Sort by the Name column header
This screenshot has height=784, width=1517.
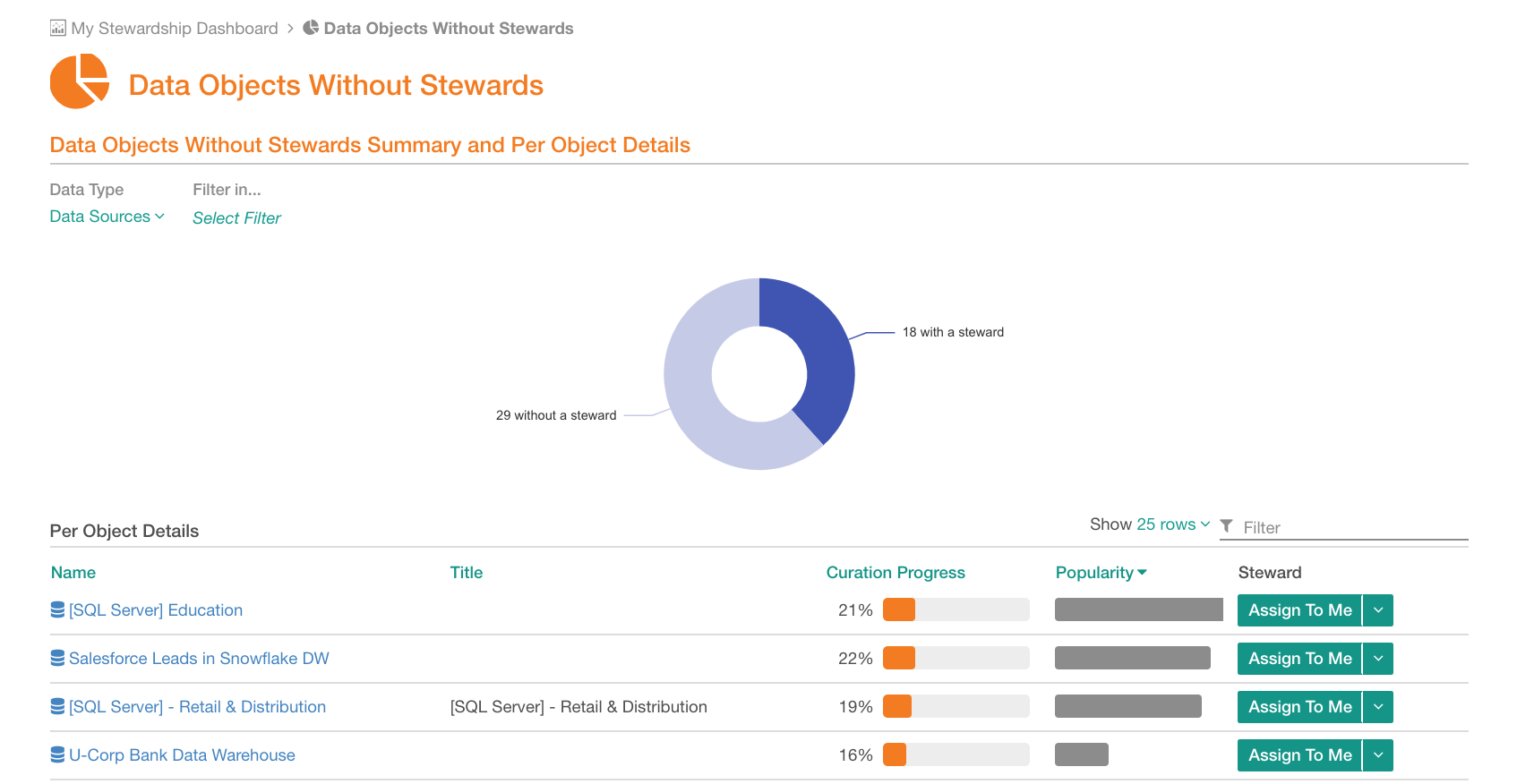[73, 573]
